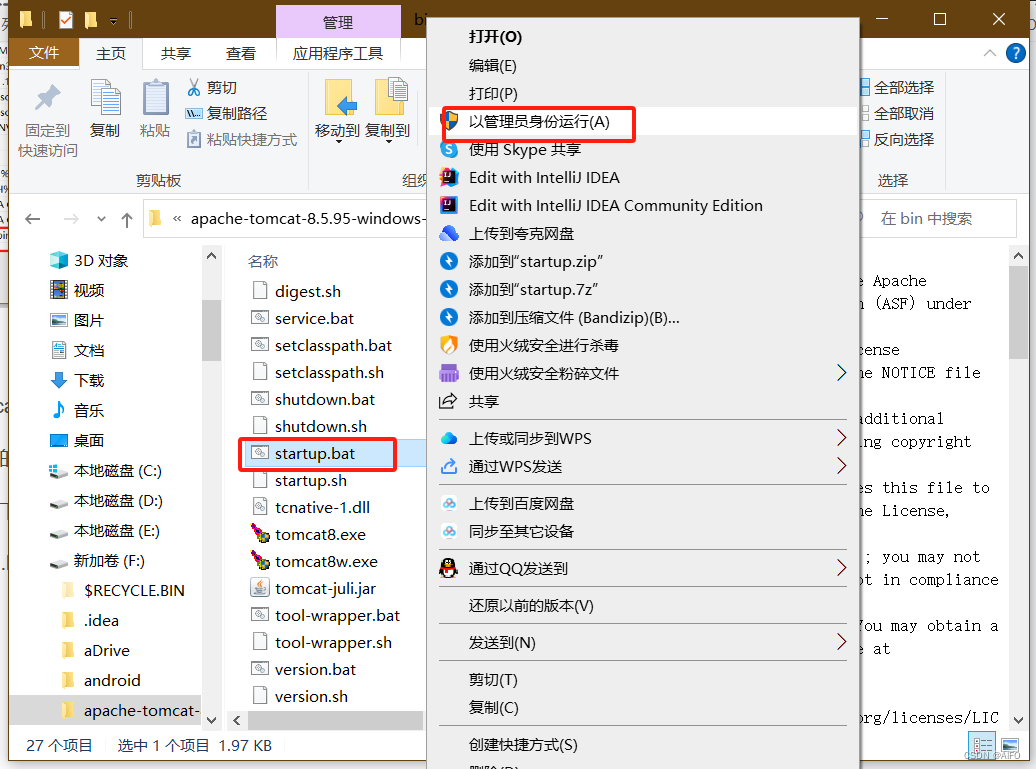Image resolution: width=1036 pixels, height=769 pixels.
Task: Click the IntelliJ IDEA Community Edition icon
Action: 449,205
